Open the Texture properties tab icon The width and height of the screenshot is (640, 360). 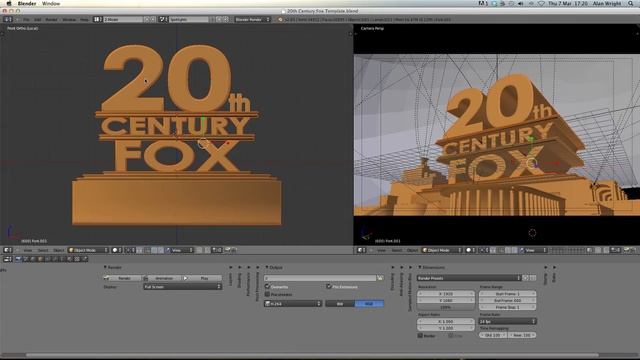click(x=77, y=259)
